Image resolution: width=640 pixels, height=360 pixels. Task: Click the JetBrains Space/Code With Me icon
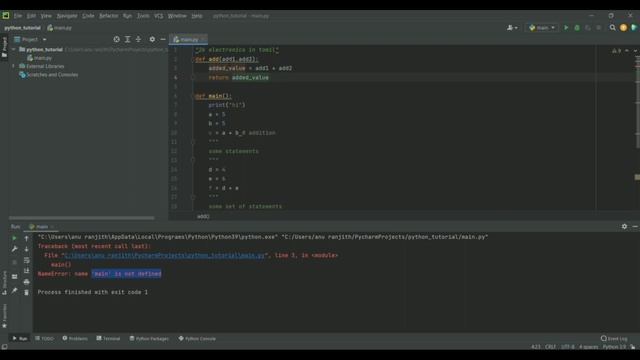634,28
